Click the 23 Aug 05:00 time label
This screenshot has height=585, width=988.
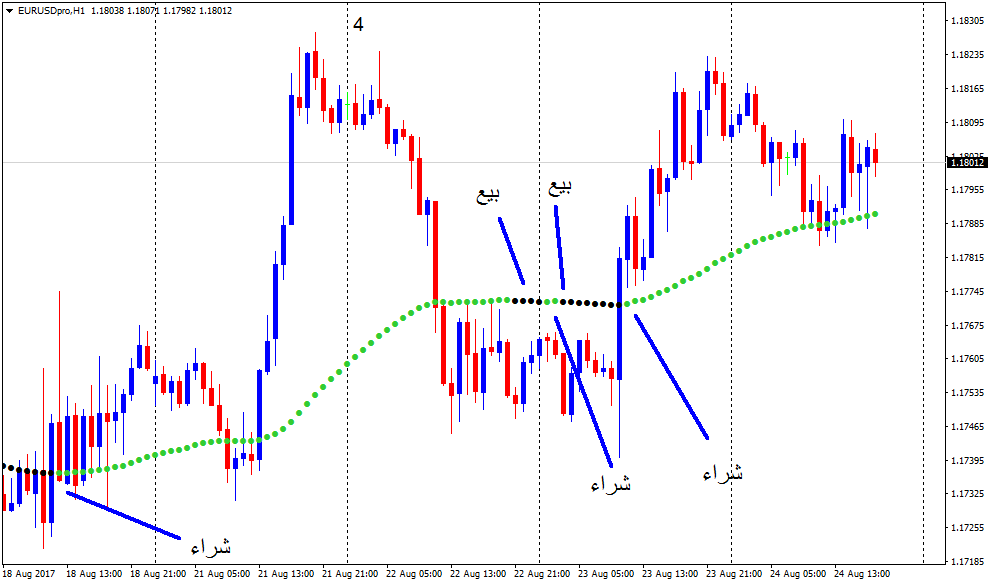pos(606,574)
